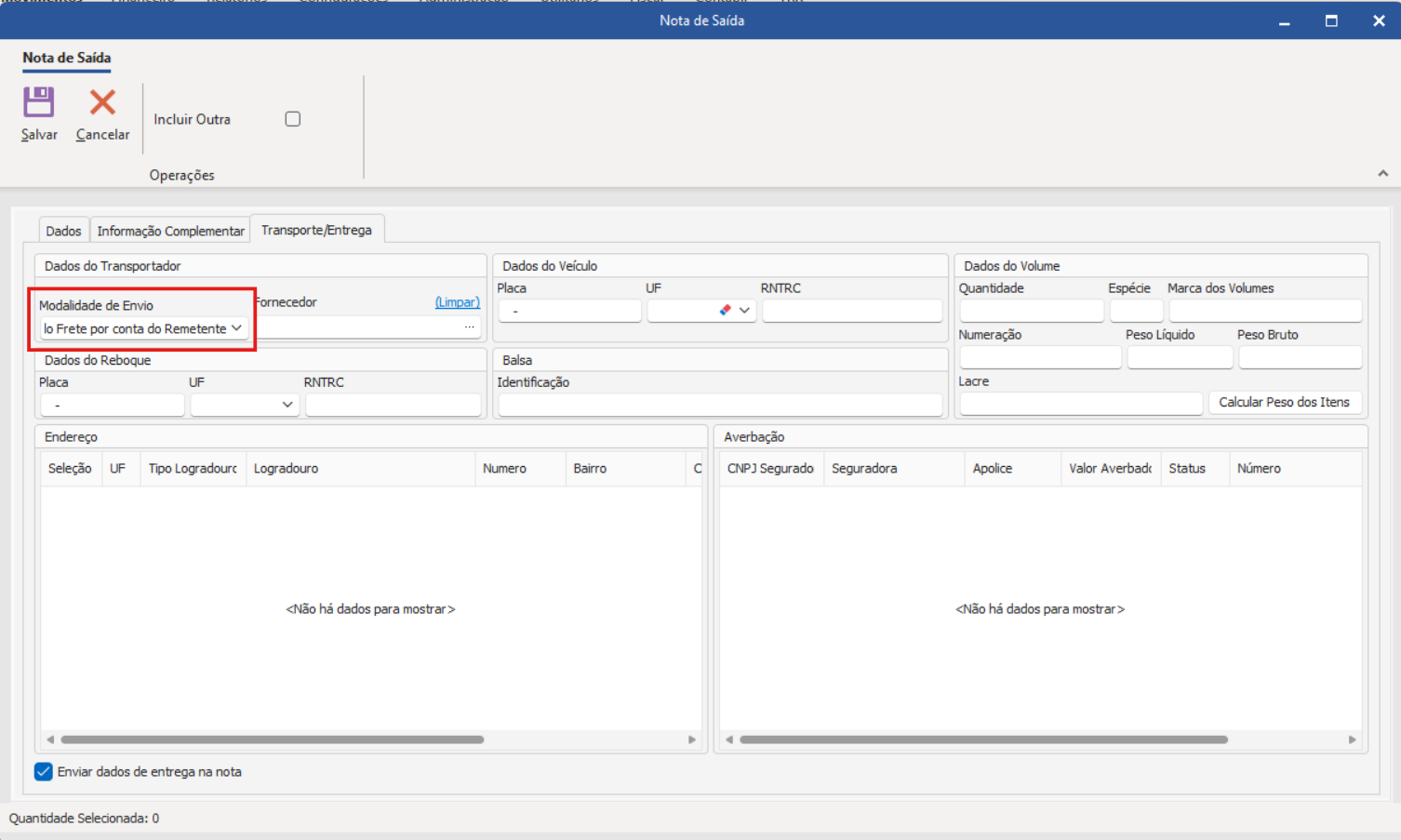This screenshot has height=840, width=1401.
Task: Open the Reboque UF dropdown
Action: [287, 405]
